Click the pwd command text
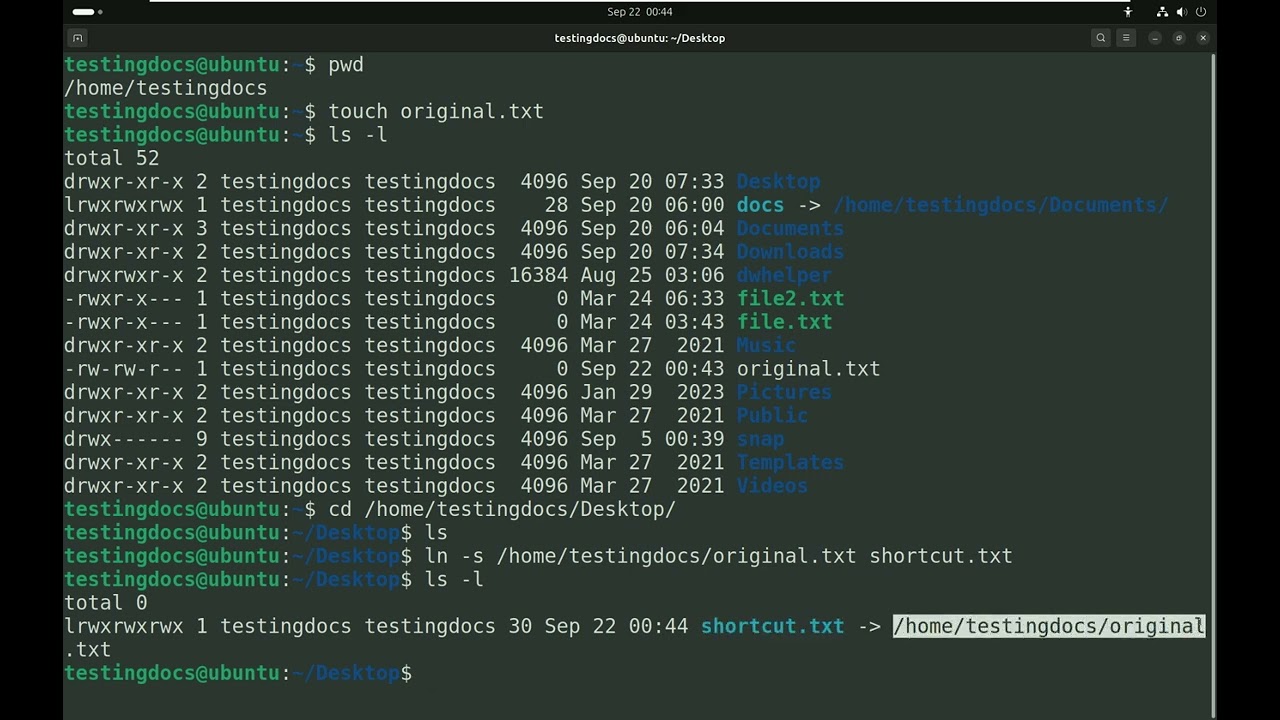This screenshot has height=720, width=1280. click(x=346, y=65)
